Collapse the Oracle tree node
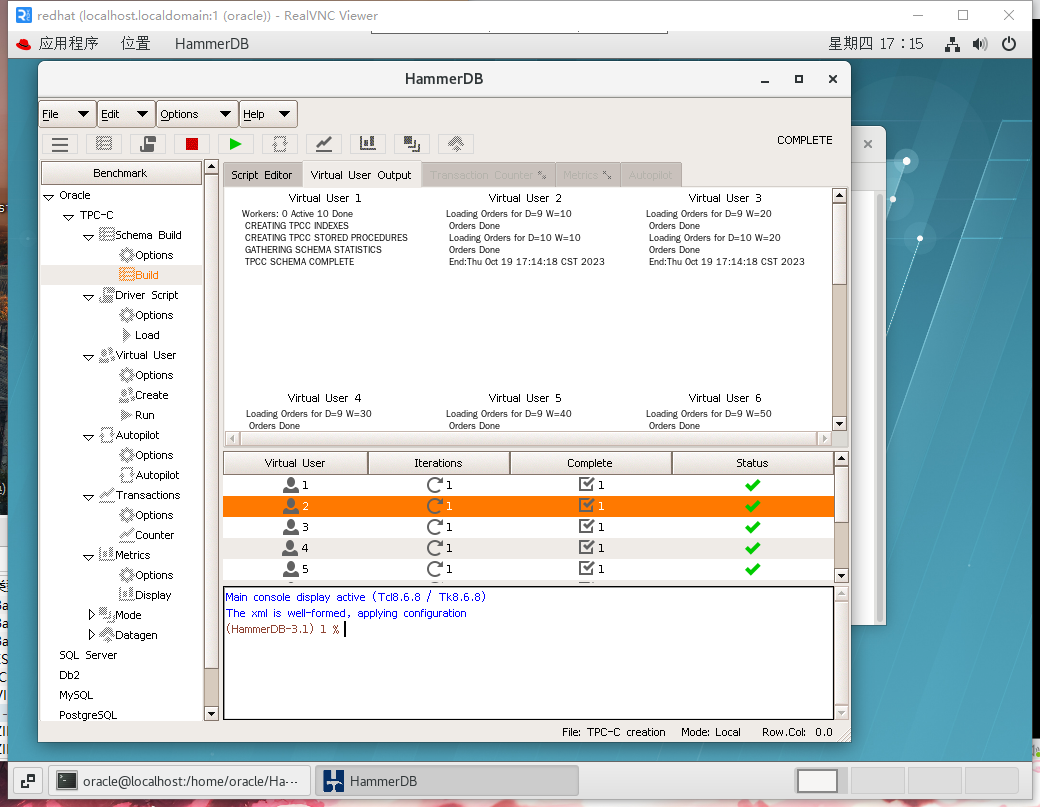Viewport: 1040px width, 807px height. (48, 196)
